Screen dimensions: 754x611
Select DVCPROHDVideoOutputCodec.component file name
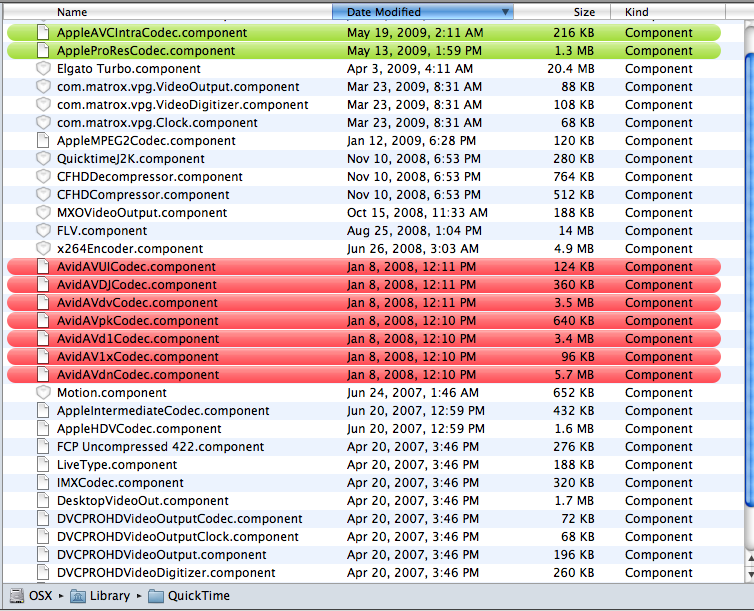(179, 519)
